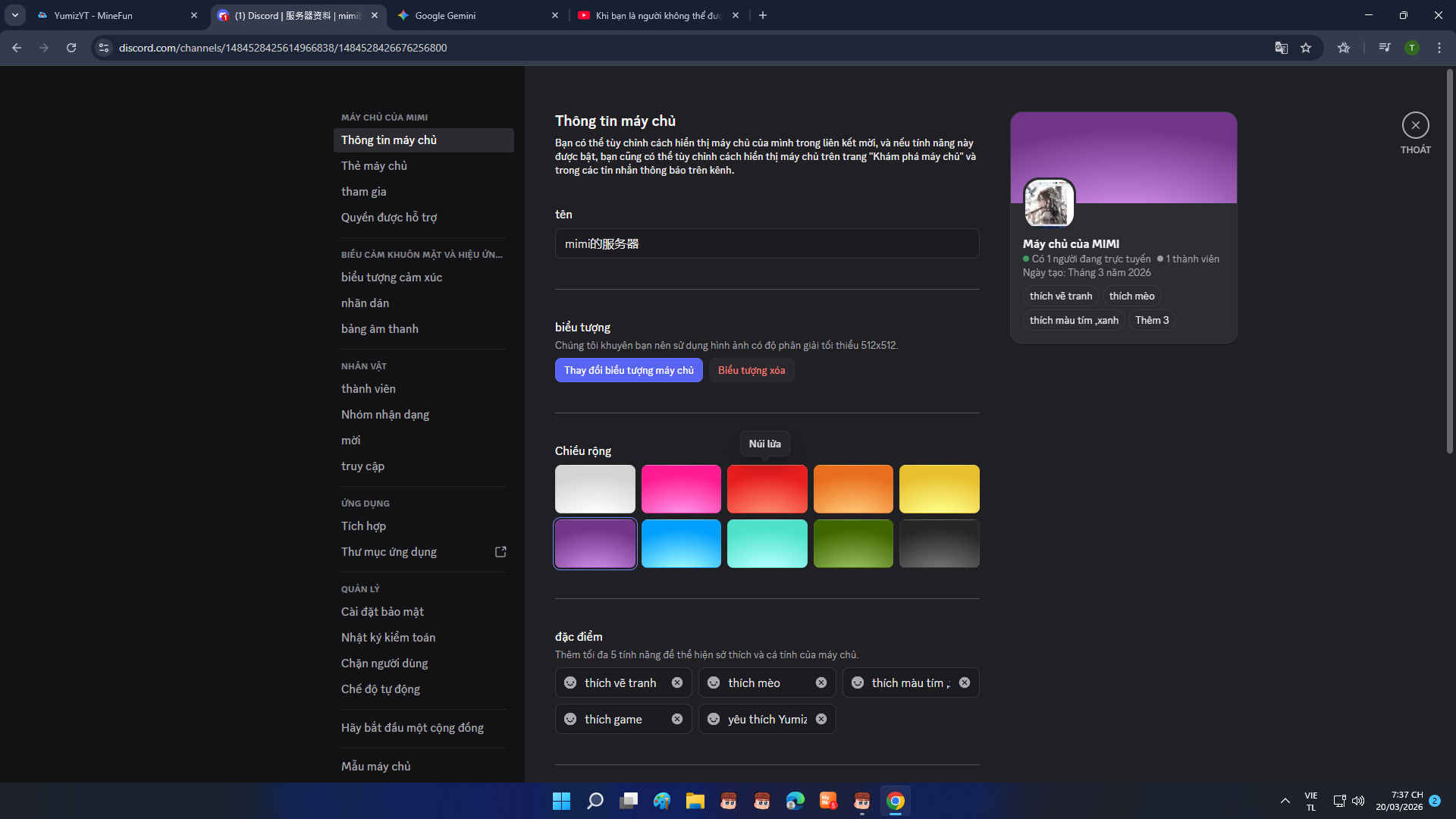Show hidden system tray icons chevron

point(1285,801)
